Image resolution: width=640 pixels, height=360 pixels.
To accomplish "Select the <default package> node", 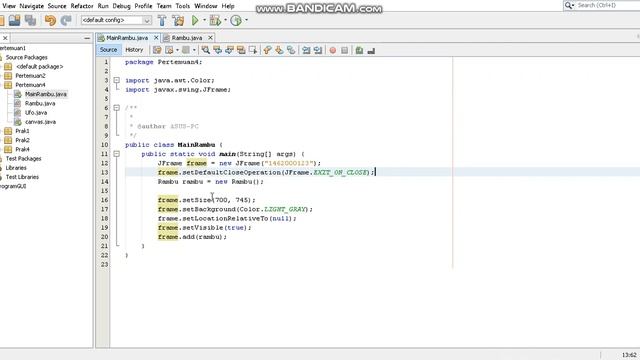I will click(x=40, y=67).
